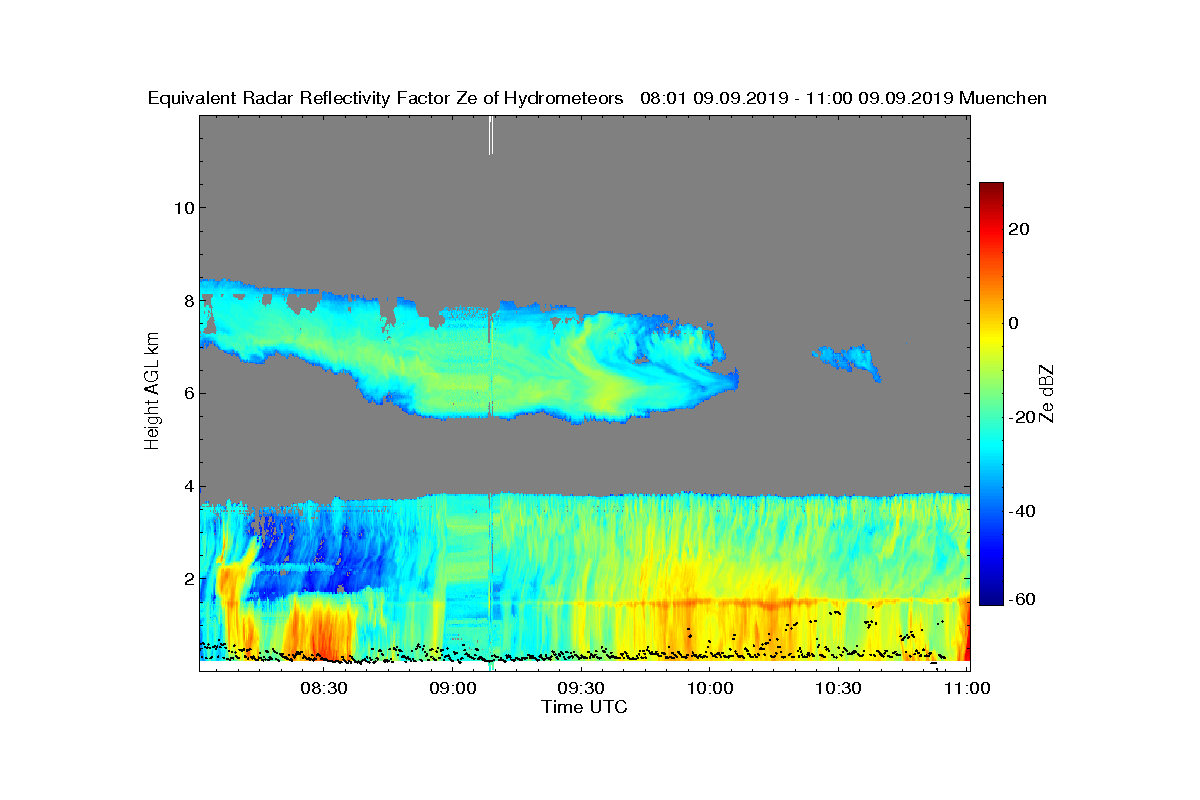Viewport: 1200px width, 800px height.
Task: Click the colorbar value -60
Action: click(1022, 599)
